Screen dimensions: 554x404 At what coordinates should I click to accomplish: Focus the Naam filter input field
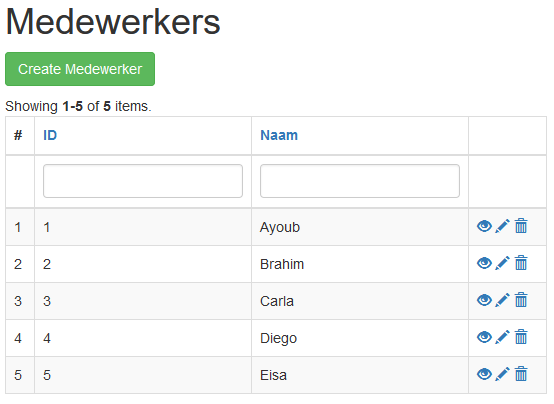[x=360, y=181]
